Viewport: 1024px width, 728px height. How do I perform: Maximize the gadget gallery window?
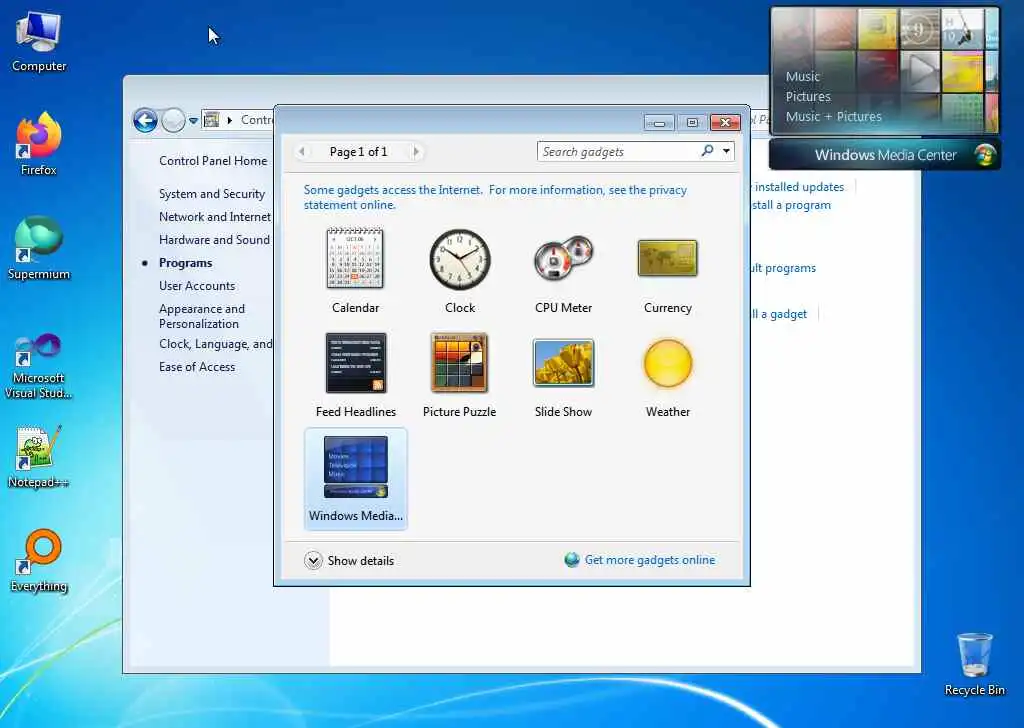(692, 122)
